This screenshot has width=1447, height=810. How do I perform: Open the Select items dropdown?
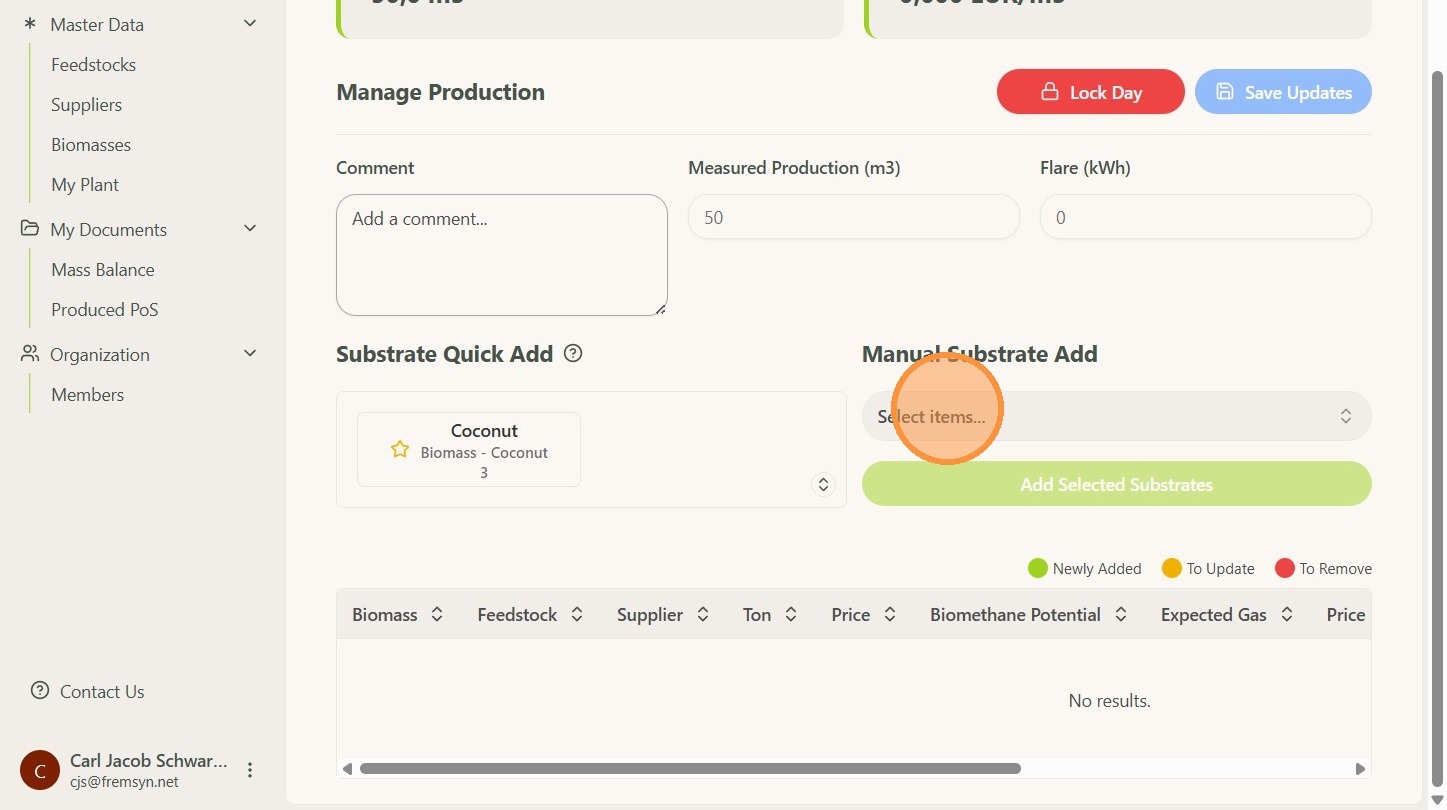[1116, 416]
